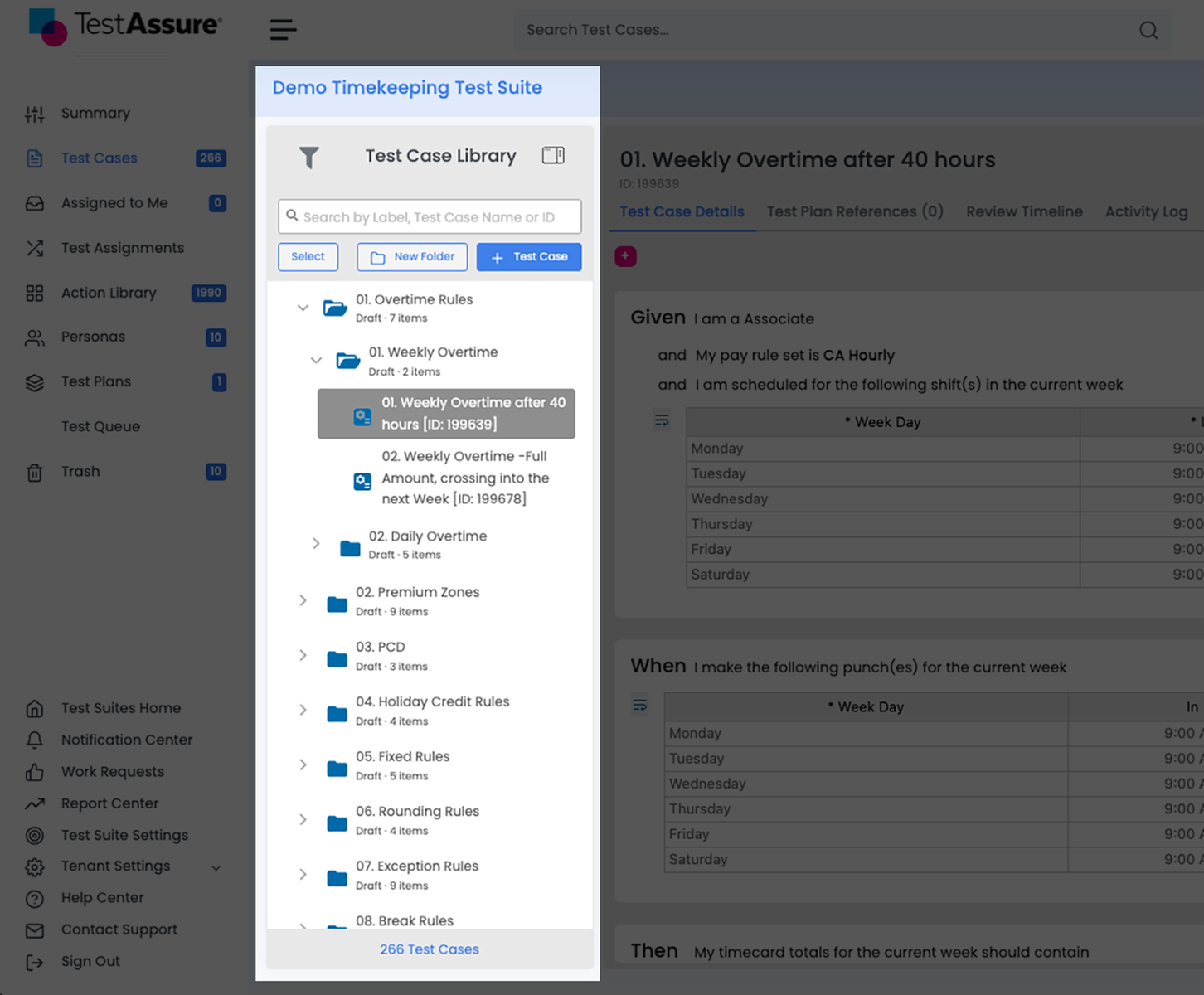Toggle the hamburger menu in header
1204x995 pixels.
(283, 30)
